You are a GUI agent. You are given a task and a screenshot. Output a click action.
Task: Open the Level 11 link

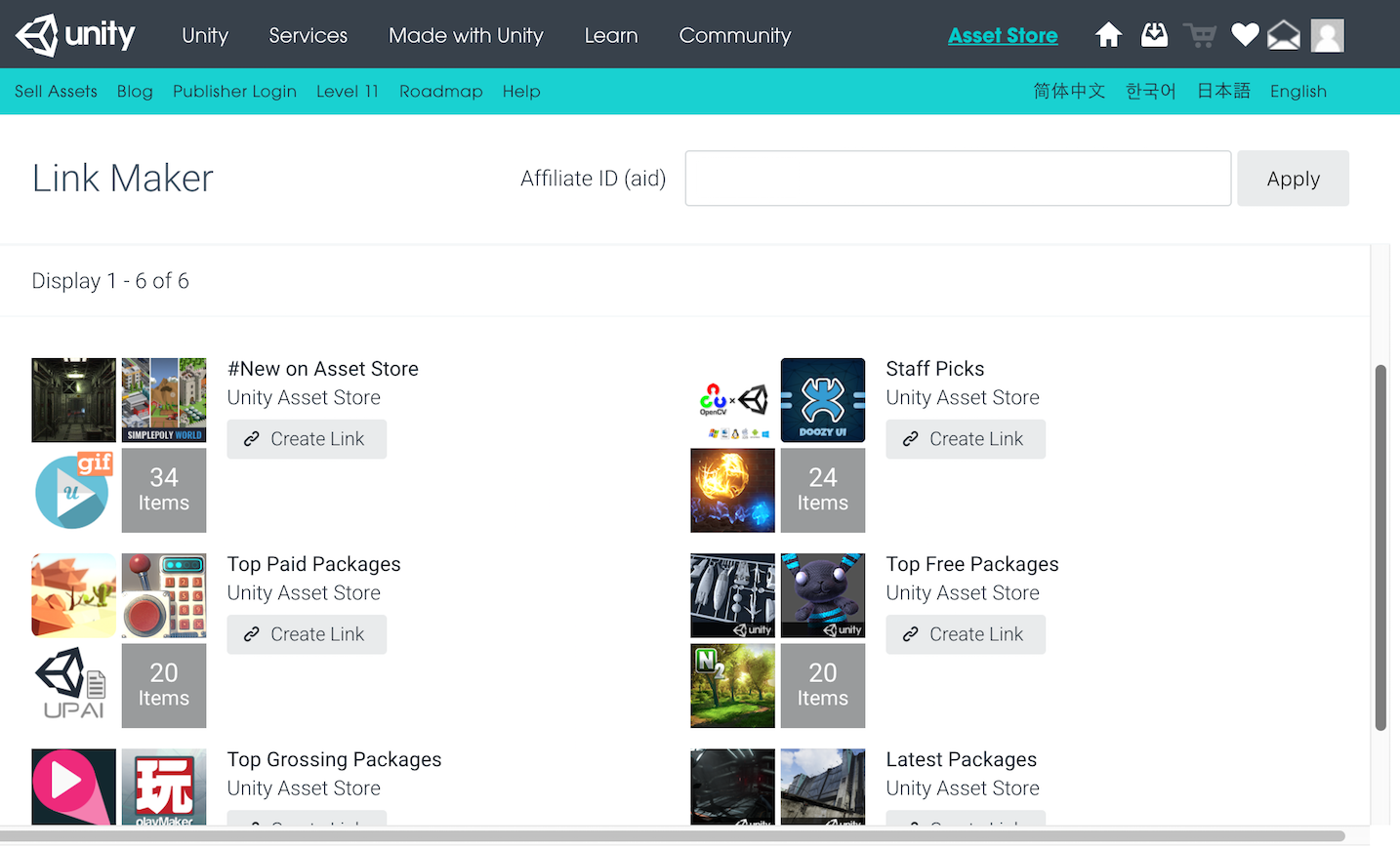click(348, 91)
